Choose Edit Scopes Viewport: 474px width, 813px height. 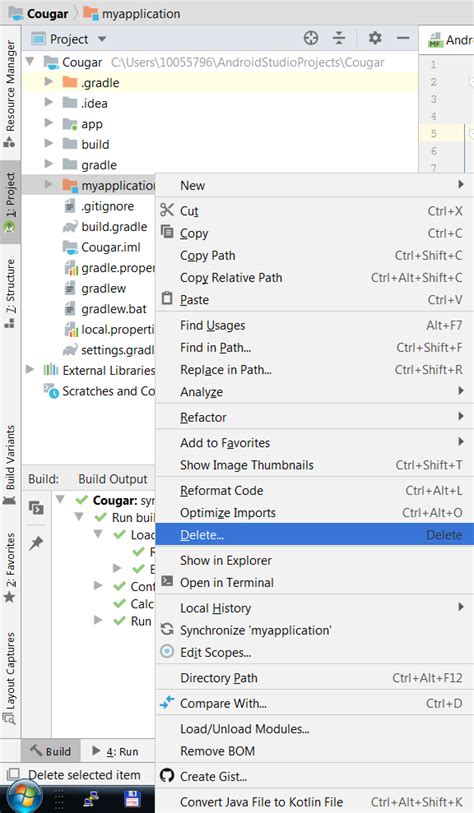[315, 652]
